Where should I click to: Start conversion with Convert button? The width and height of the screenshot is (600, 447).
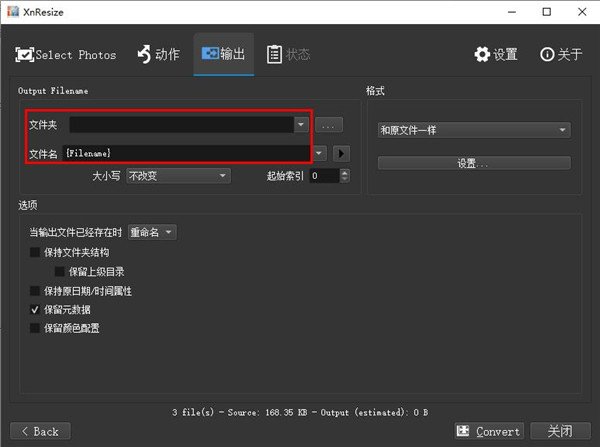pyautogui.click(x=489, y=431)
